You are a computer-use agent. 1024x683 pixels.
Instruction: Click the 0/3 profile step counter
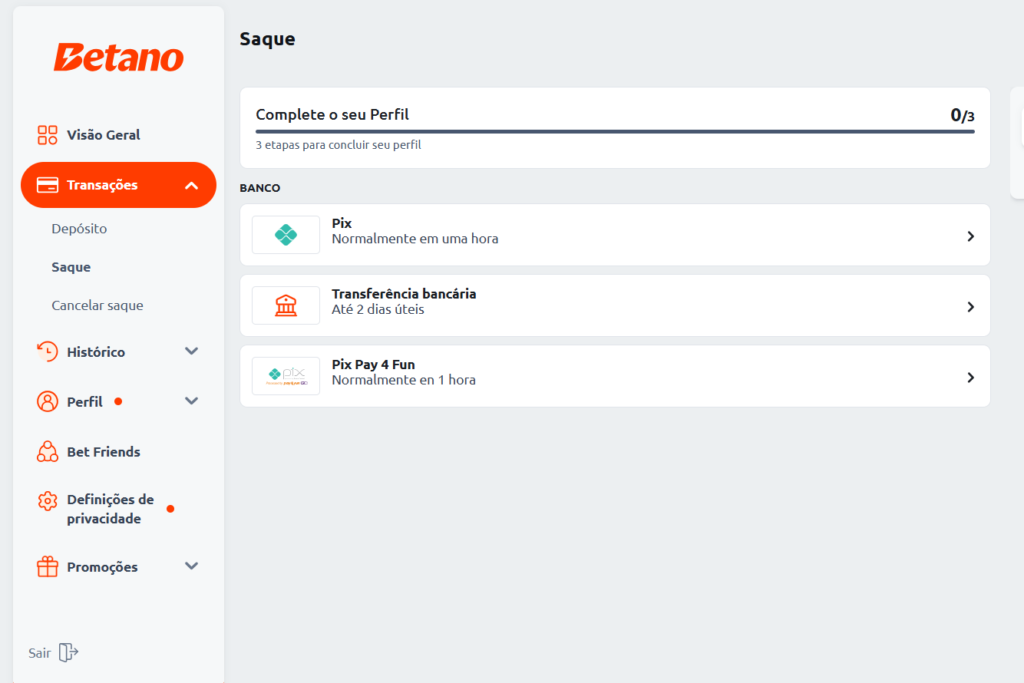(x=962, y=116)
